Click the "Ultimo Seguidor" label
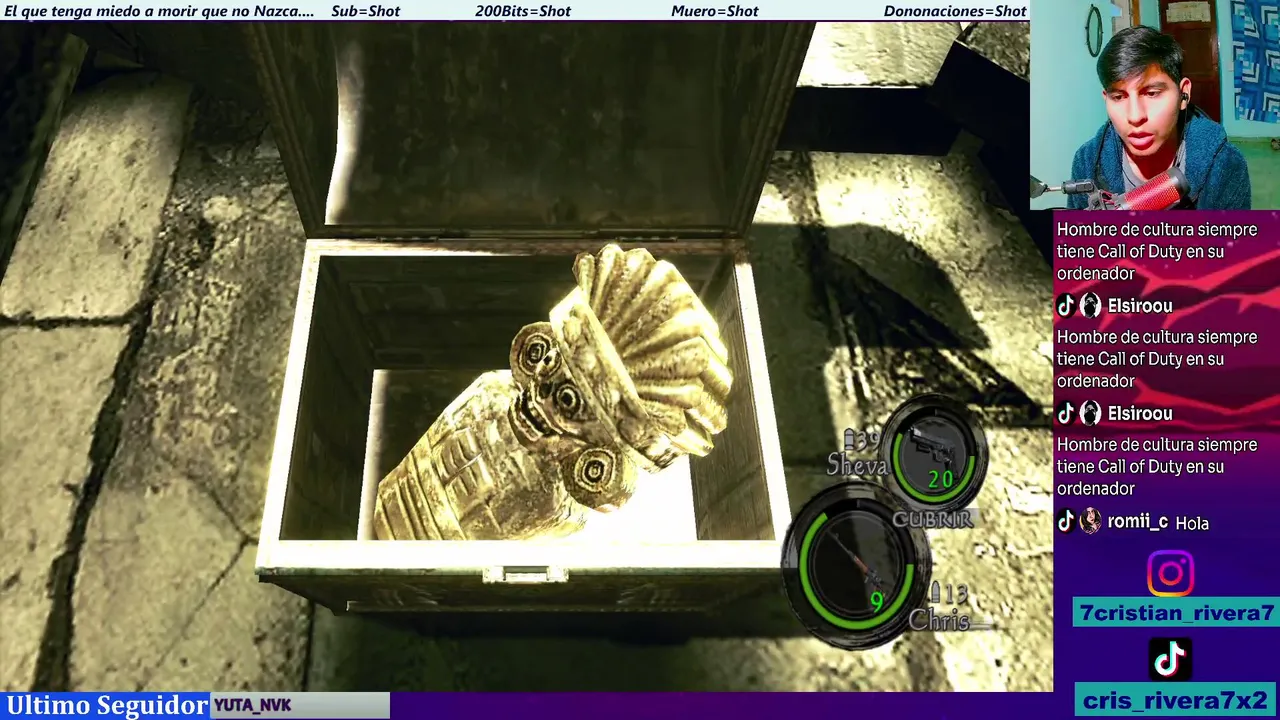 [x=106, y=705]
